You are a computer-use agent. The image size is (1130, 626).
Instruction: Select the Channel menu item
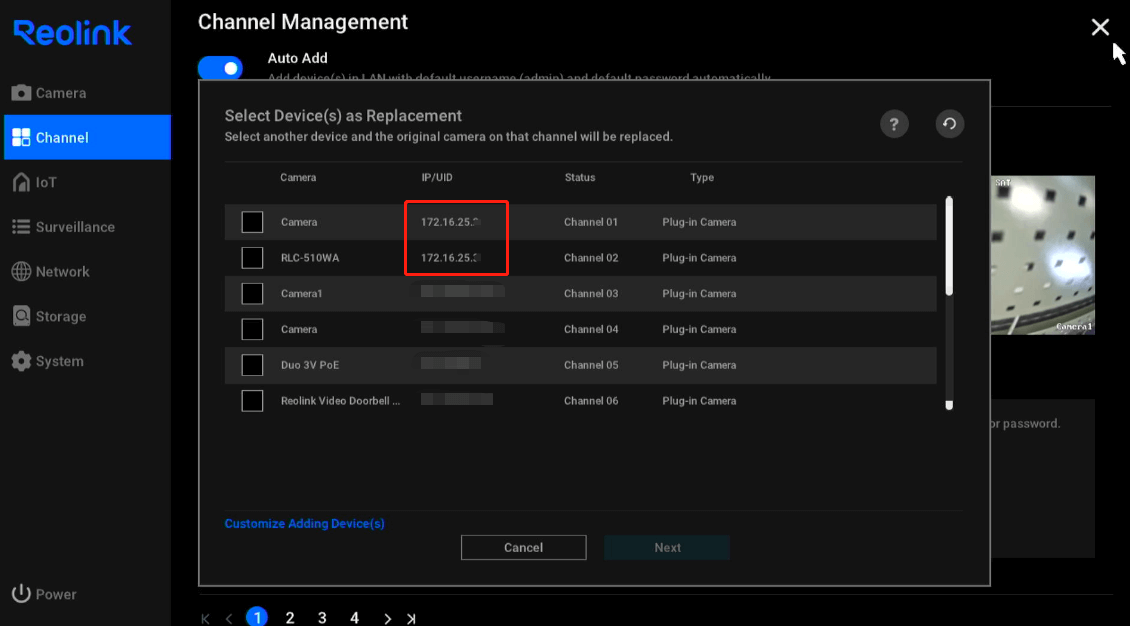pyautogui.click(x=87, y=137)
